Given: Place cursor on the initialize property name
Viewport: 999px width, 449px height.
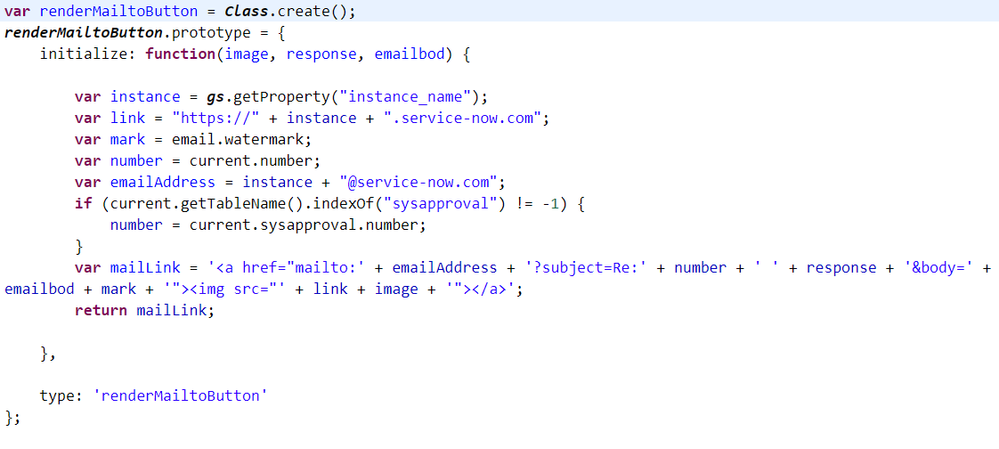Looking at the screenshot, I should point(85,54).
